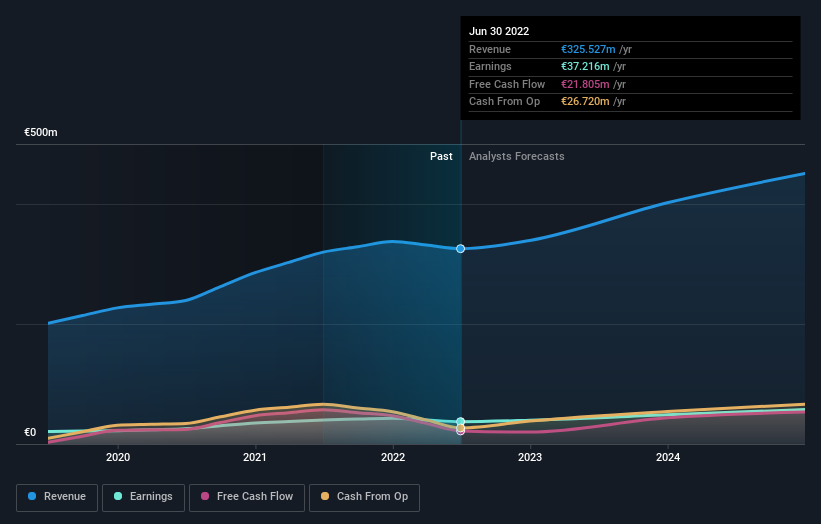Click the €500m axis label
The height and width of the screenshot is (524, 821).
point(41,132)
